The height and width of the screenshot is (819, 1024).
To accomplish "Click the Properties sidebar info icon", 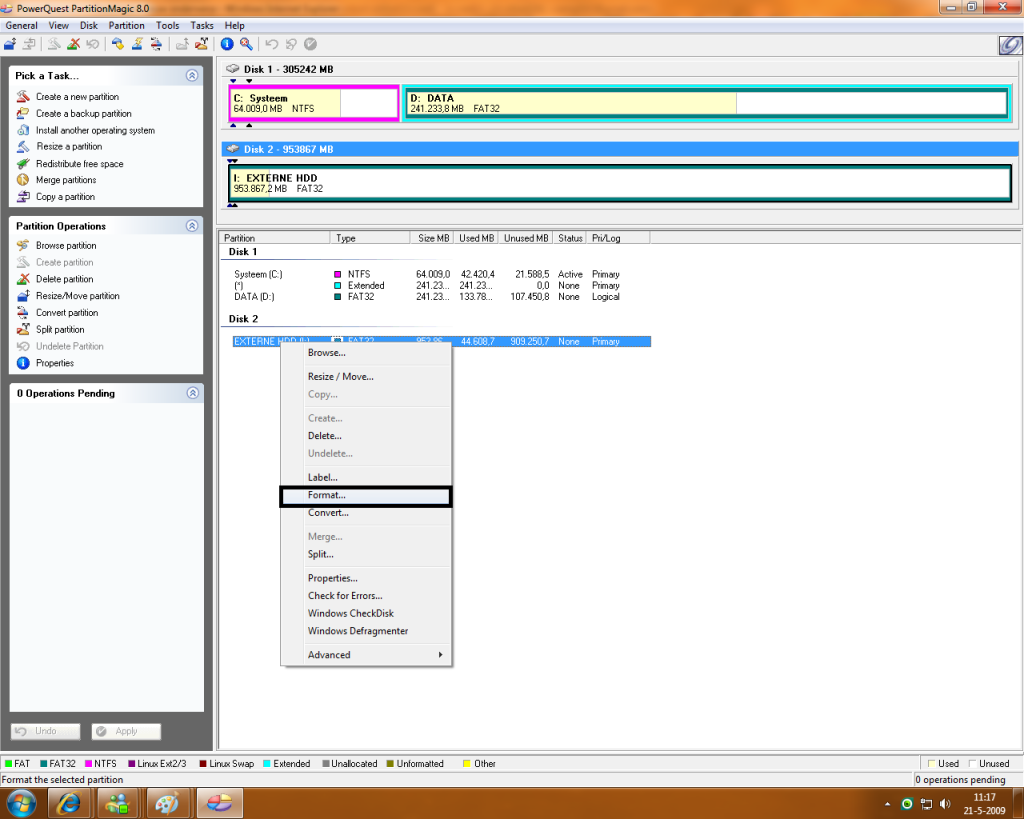I will tap(23, 363).
